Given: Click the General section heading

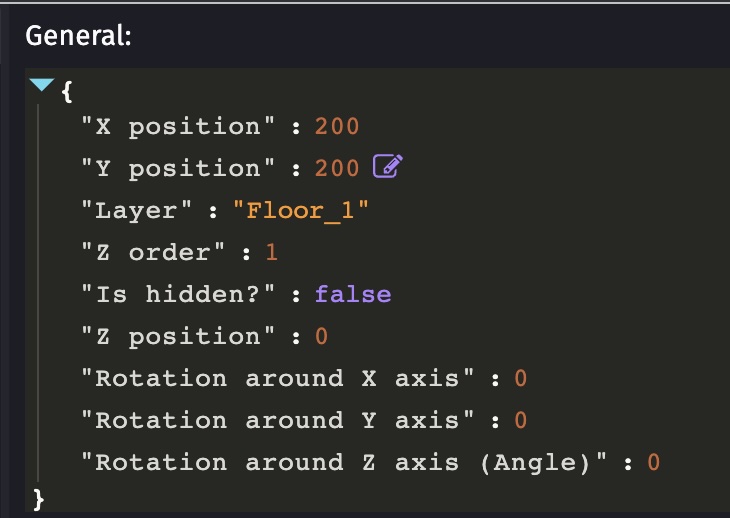Looking at the screenshot, I should (x=78, y=36).
